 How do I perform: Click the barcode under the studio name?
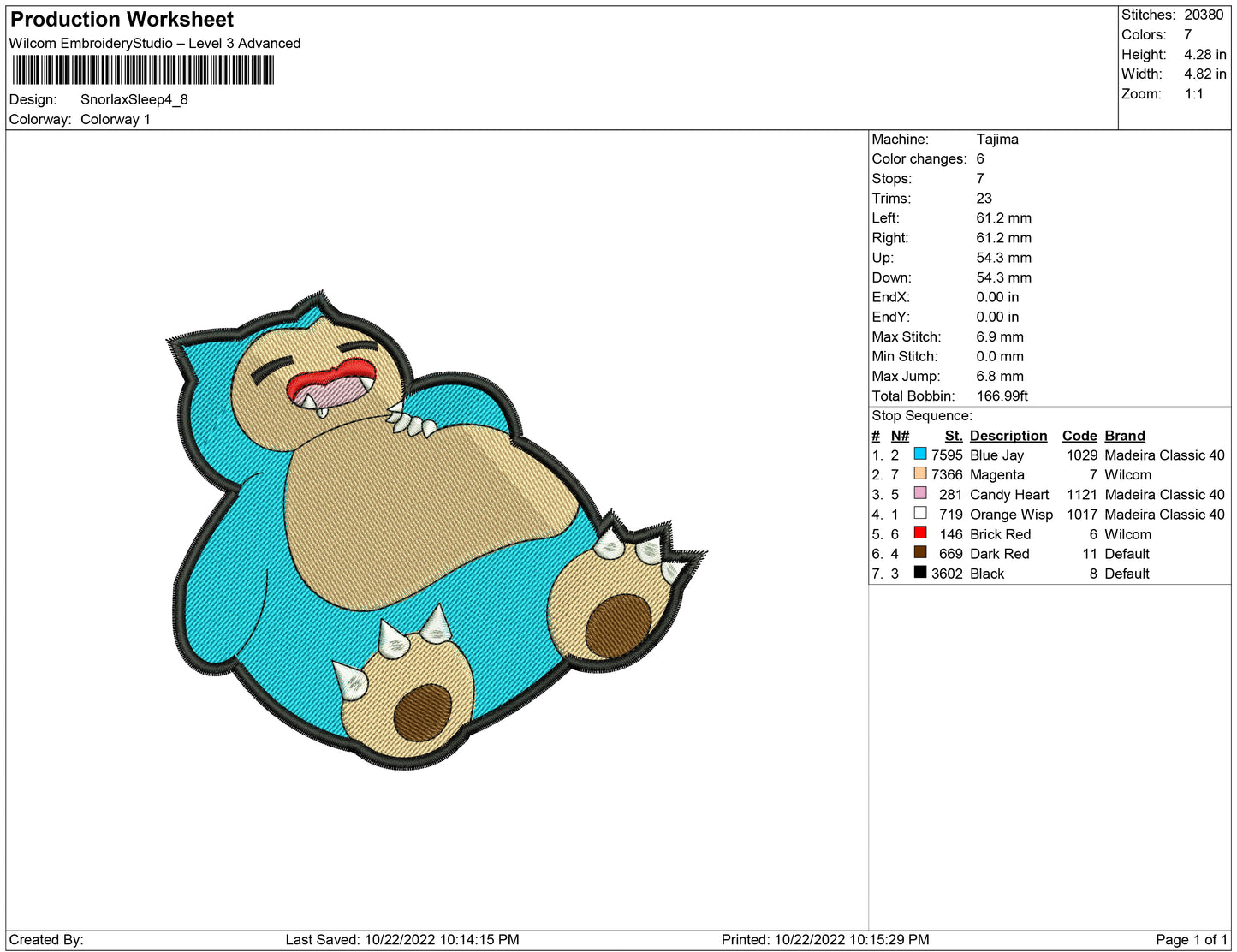143,70
